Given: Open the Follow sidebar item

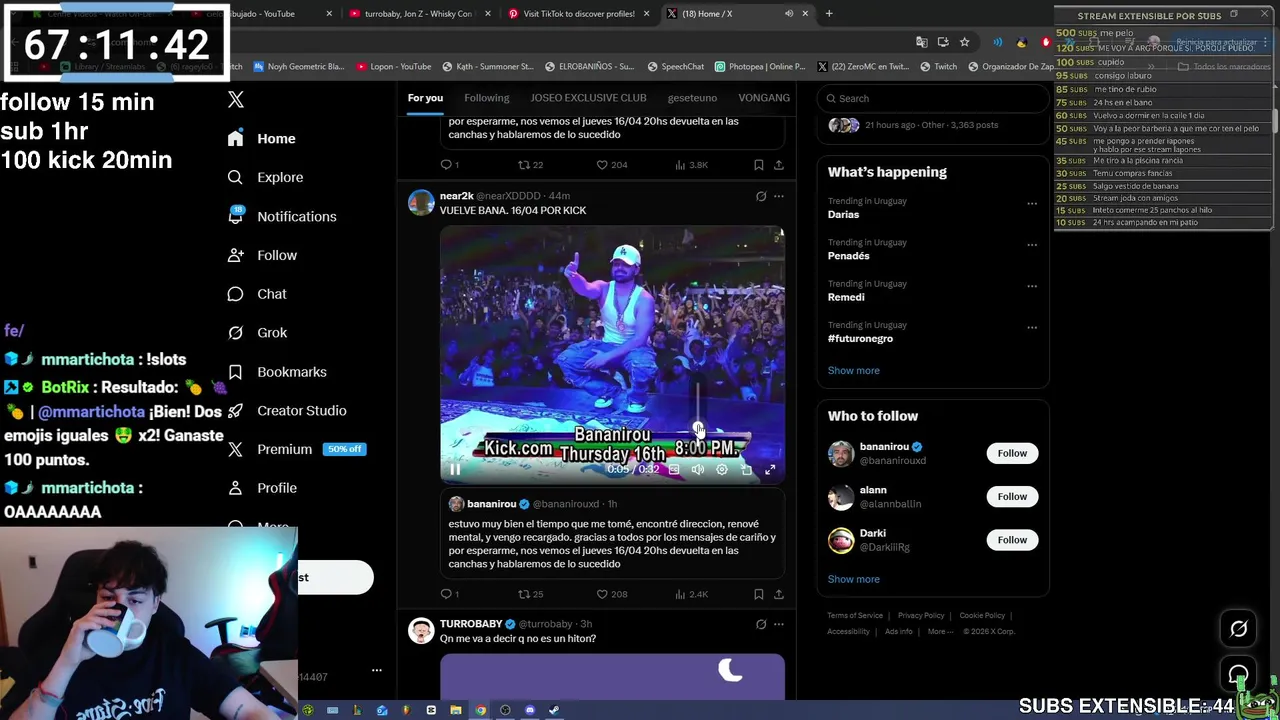Looking at the screenshot, I should 261,255.
